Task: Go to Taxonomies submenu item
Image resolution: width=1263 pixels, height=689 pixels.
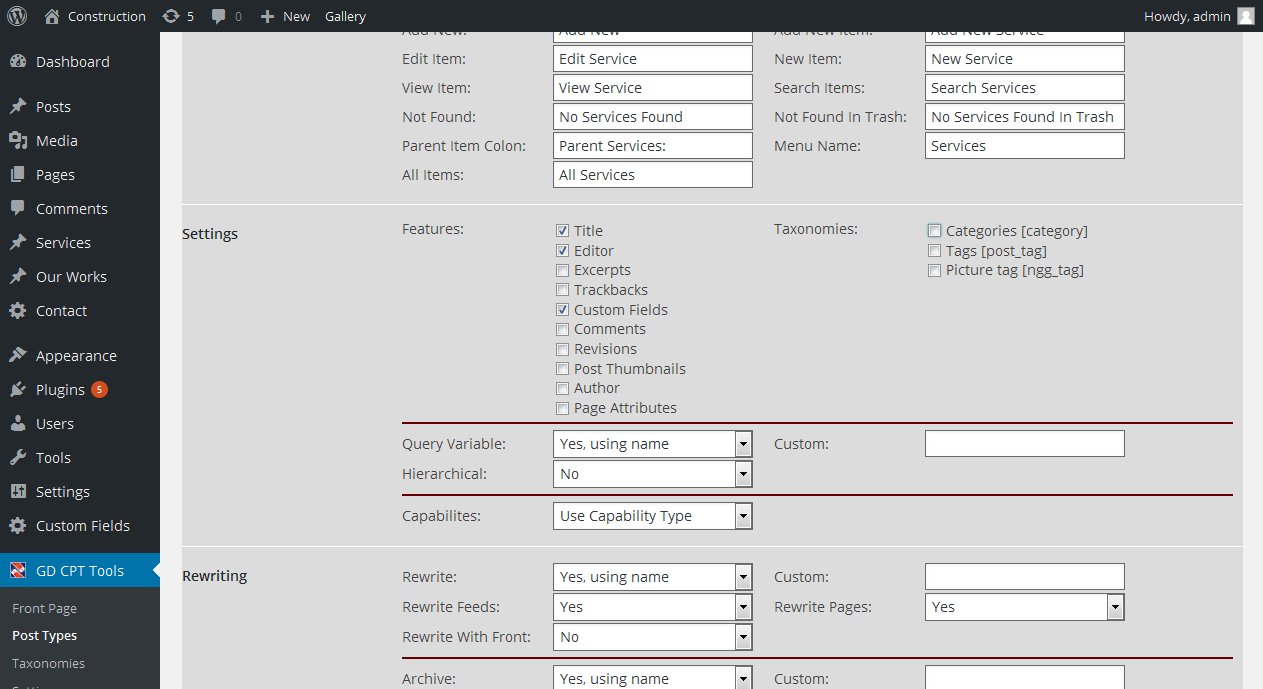Action: pyautogui.click(x=48, y=663)
